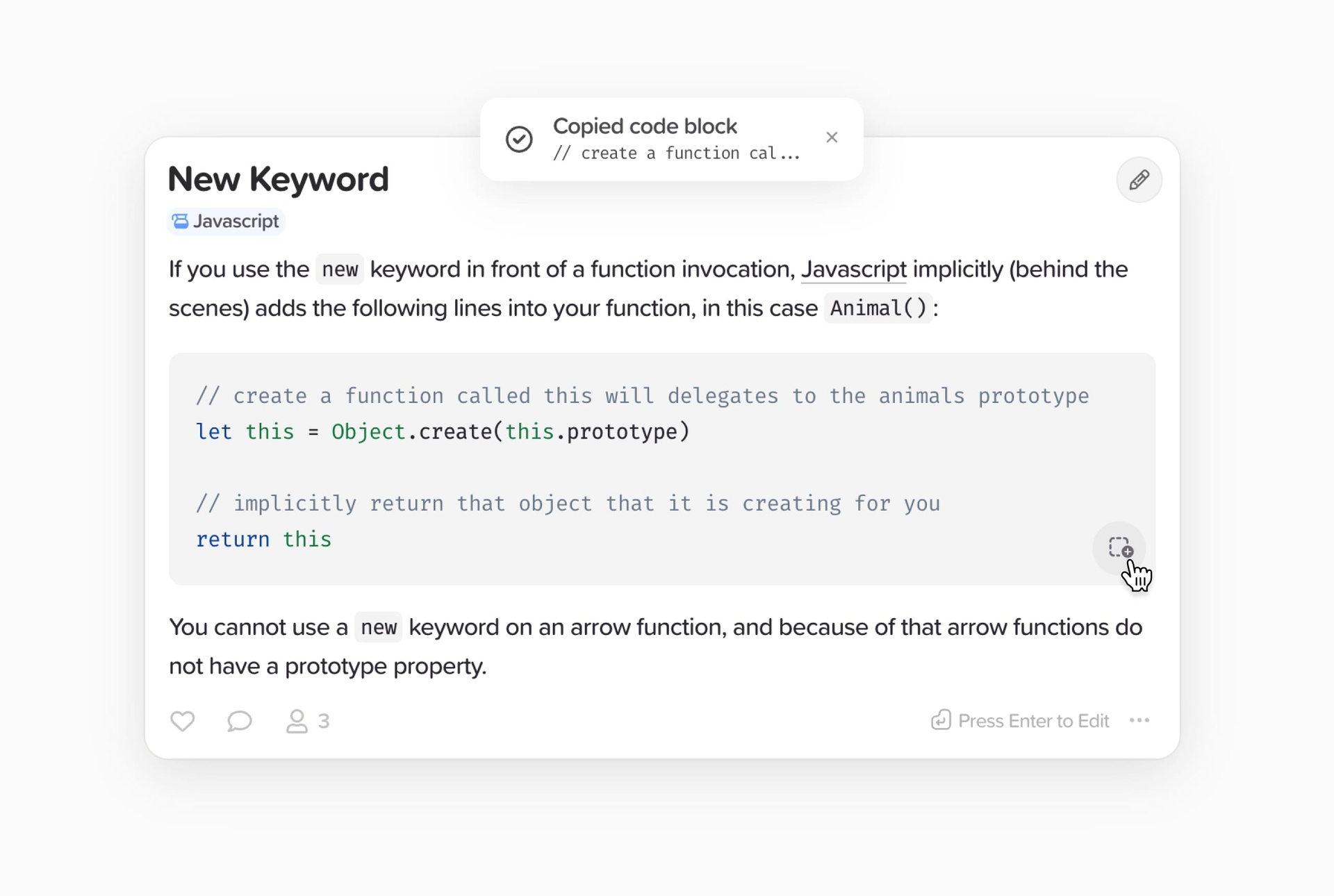Click the Copied code block toast message
This screenshot has width=1334, height=896.
pyautogui.click(x=645, y=126)
